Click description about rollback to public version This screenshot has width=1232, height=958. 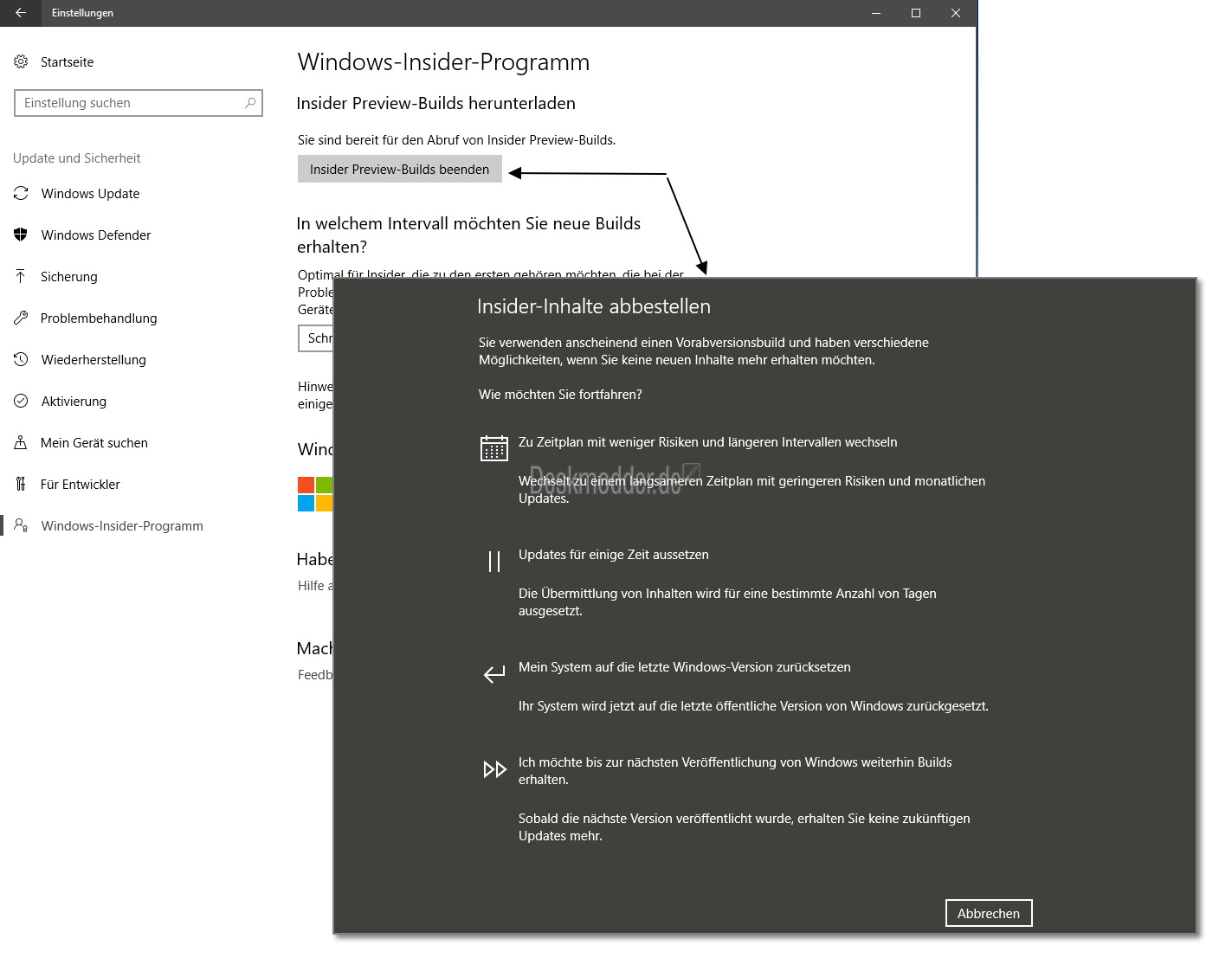[753, 706]
